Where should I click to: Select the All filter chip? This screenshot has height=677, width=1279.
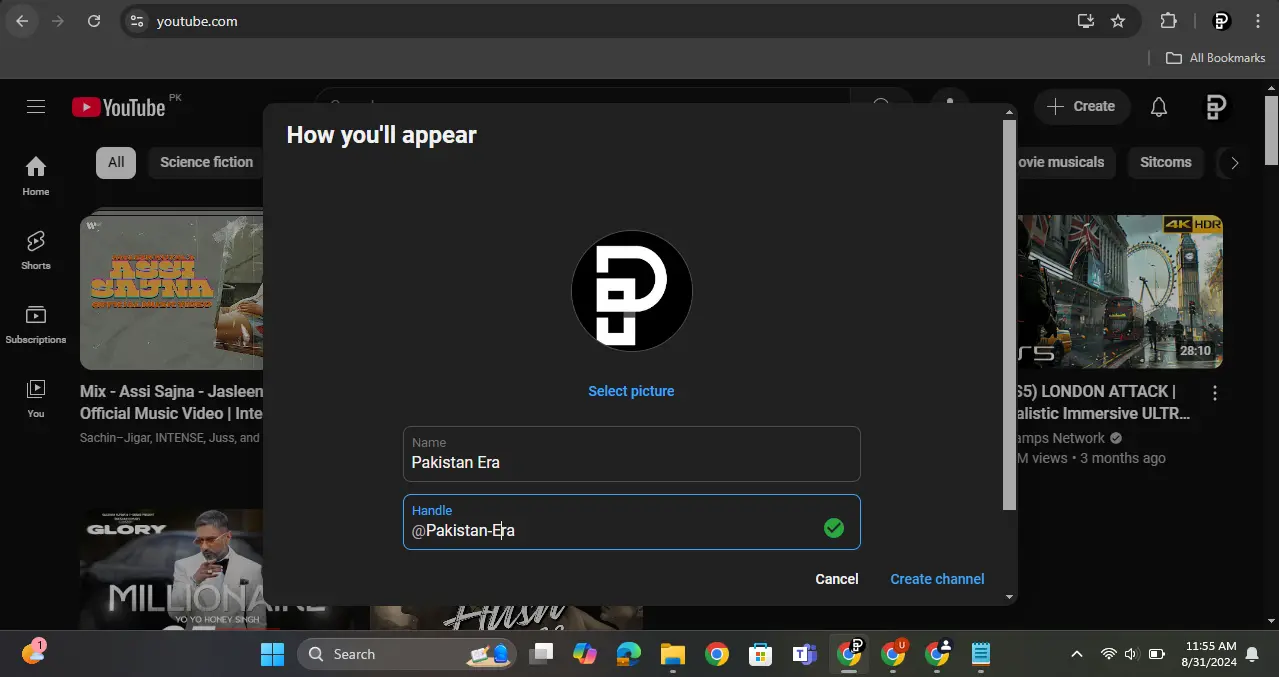pyautogui.click(x=116, y=162)
